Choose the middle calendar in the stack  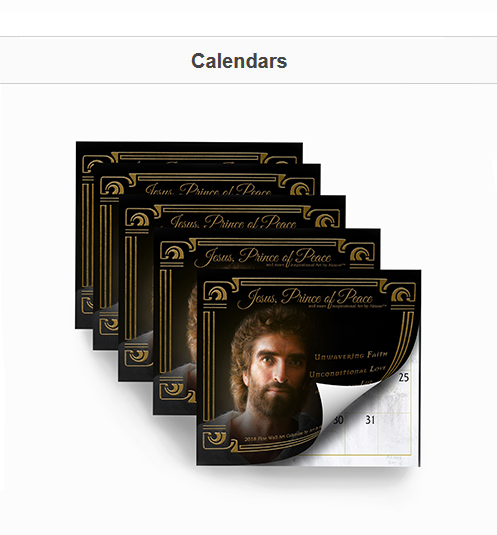click(x=232, y=211)
